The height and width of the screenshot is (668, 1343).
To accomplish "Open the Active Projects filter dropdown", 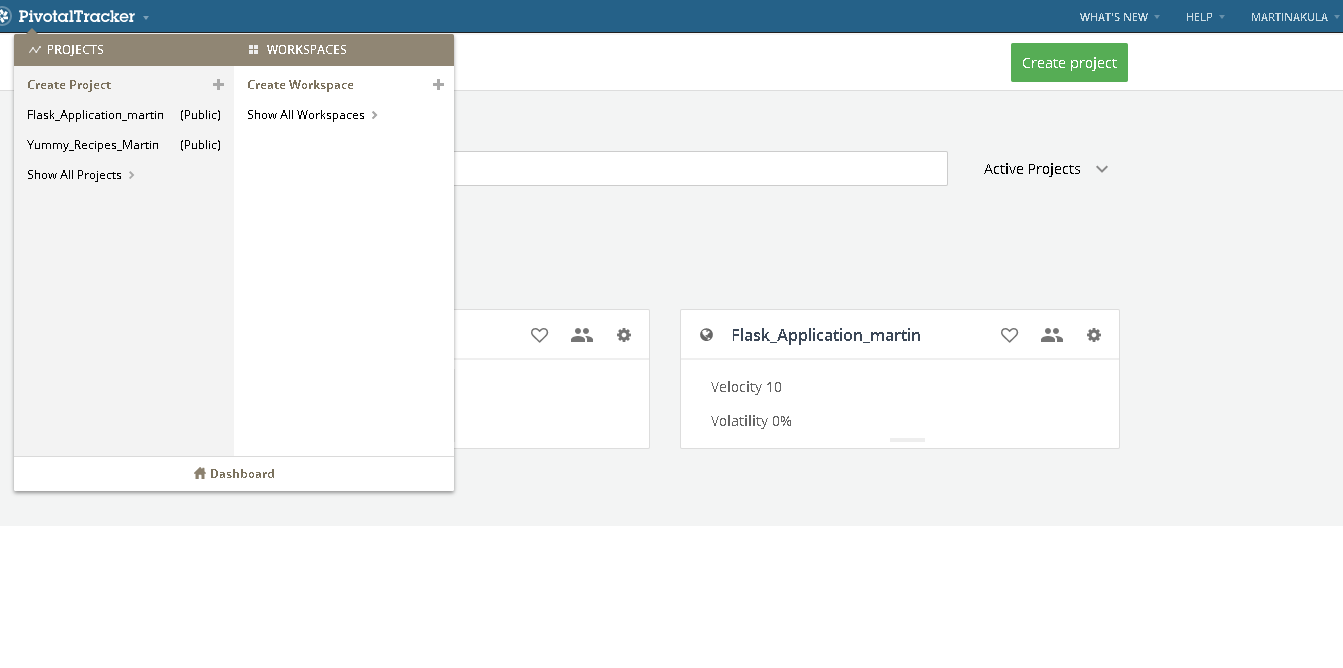I will 1046,169.
